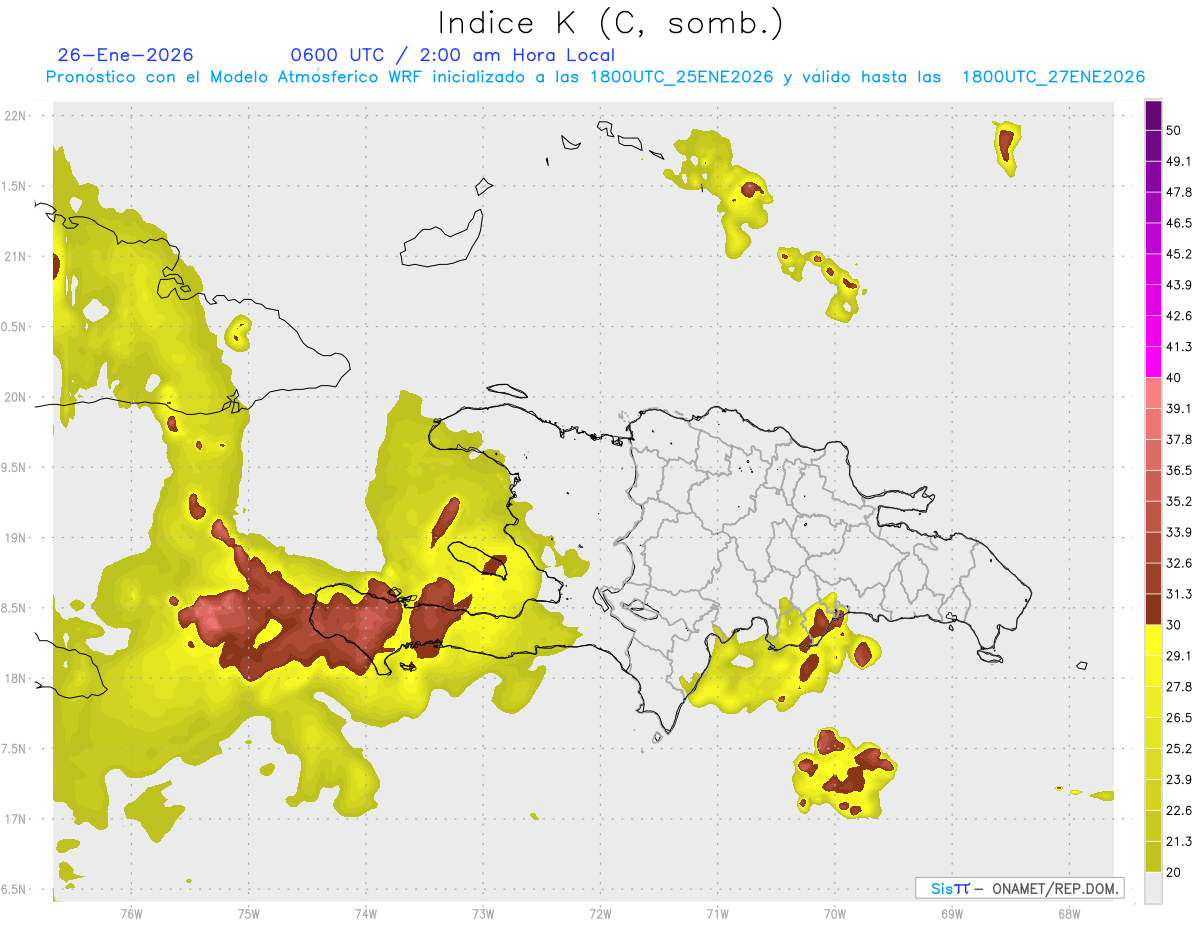Click the colorbar value "20"
Screen dimensions: 1200x927
click(1174, 872)
